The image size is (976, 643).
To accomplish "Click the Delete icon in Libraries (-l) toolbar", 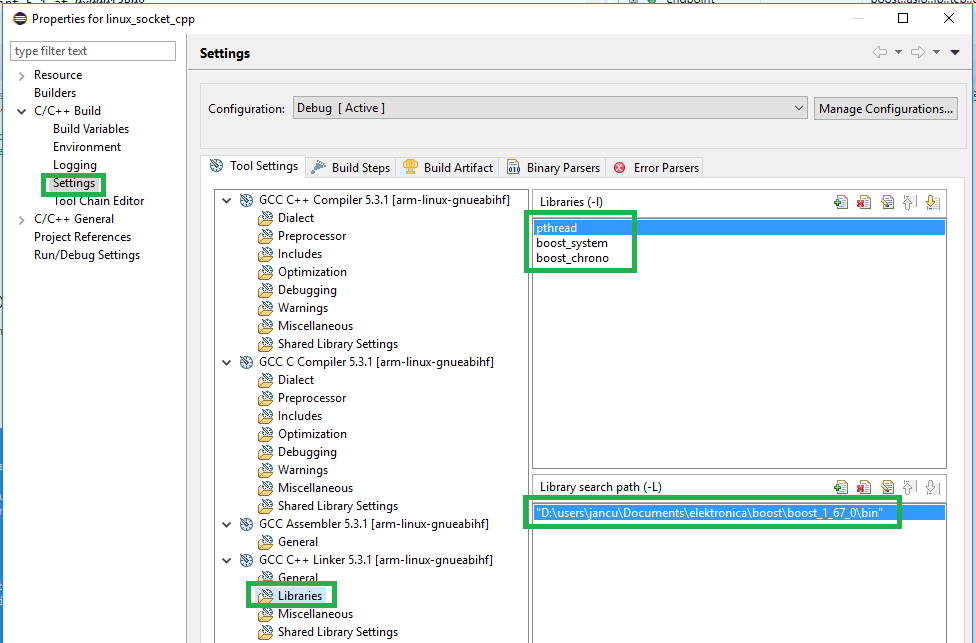I will point(864,202).
